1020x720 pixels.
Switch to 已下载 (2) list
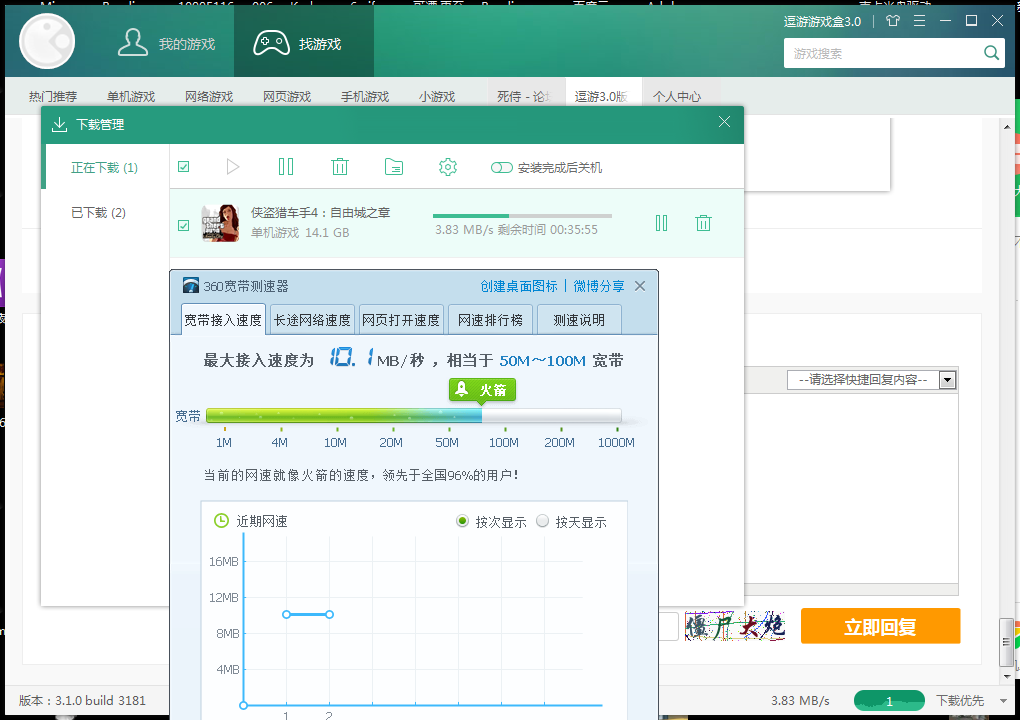tap(98, 213)
